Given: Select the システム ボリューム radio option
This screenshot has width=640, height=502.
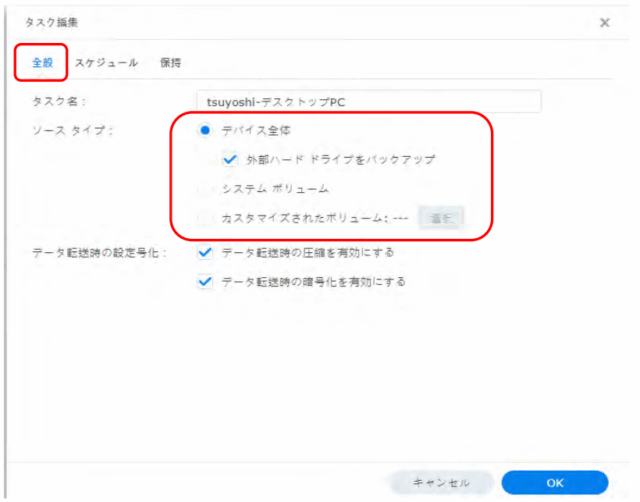Looking at the screenshot, I should (x=205, y=188).
